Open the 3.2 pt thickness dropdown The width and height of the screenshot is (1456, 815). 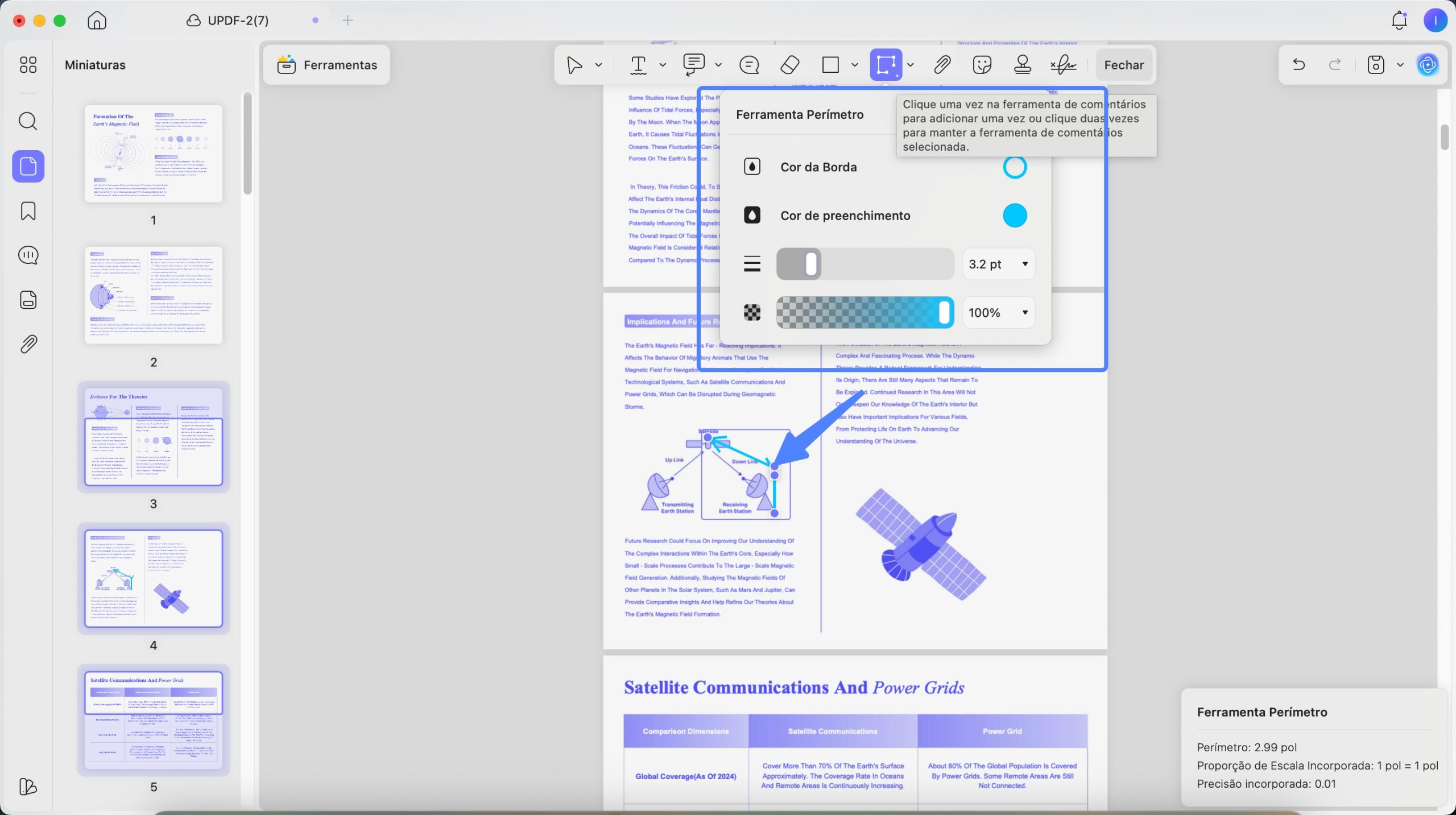click(998, 264)
